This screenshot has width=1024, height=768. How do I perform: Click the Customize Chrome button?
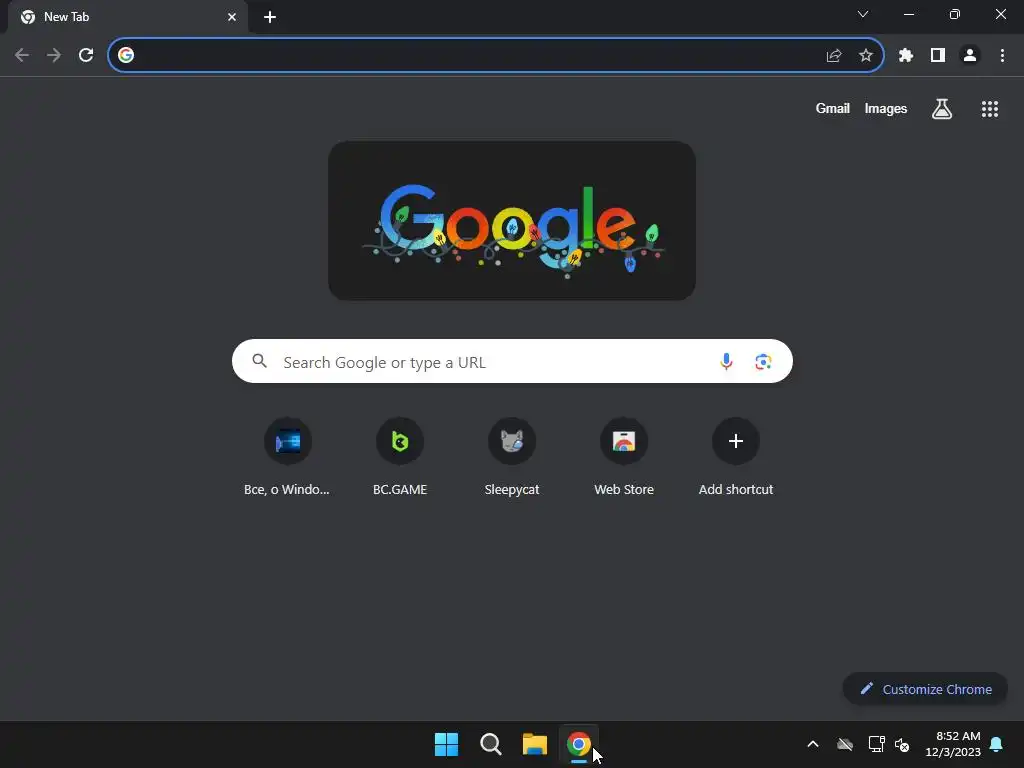[x=925, y=689]
